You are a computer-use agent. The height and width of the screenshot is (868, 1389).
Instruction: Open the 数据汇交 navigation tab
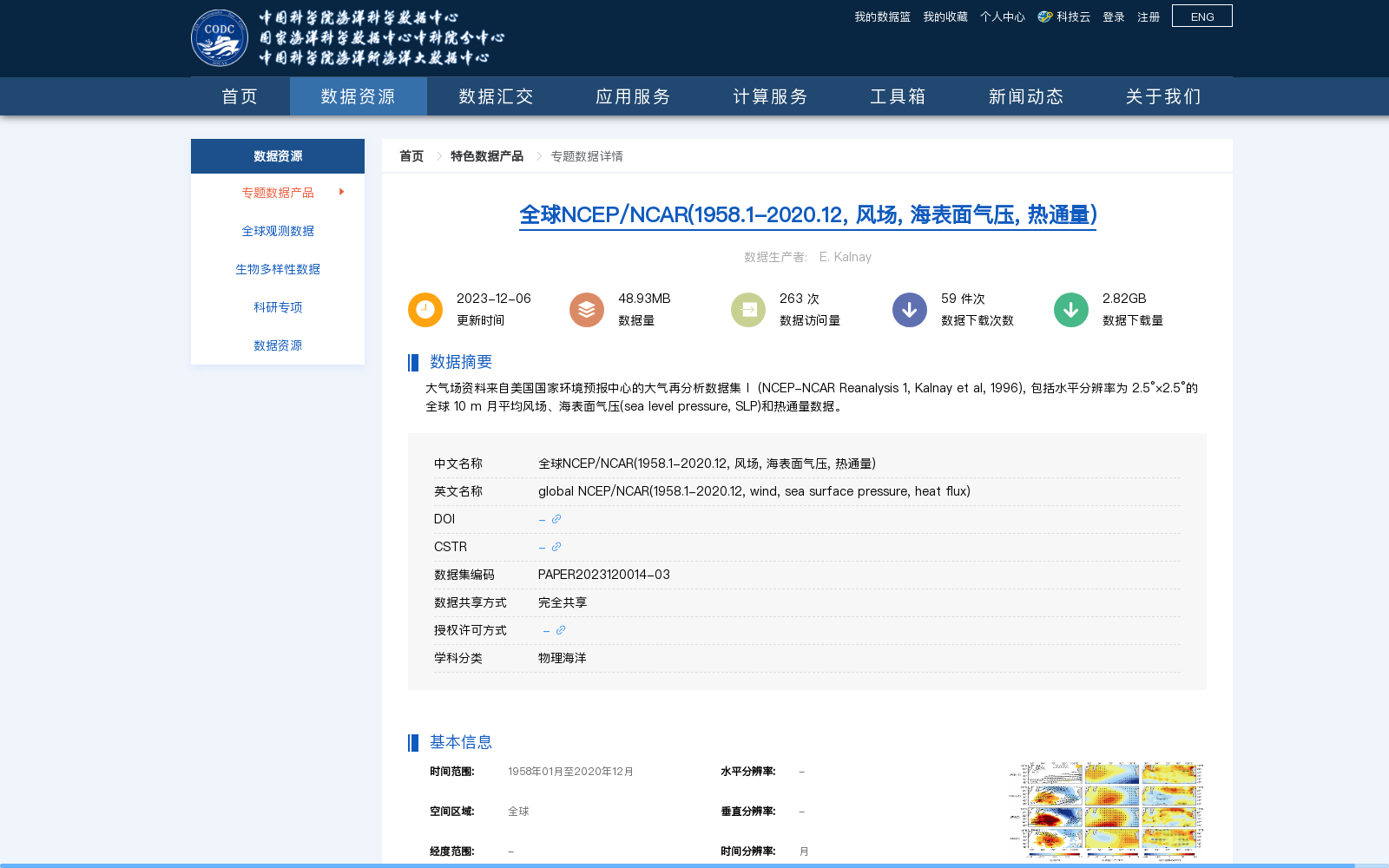tap(496, 96)
